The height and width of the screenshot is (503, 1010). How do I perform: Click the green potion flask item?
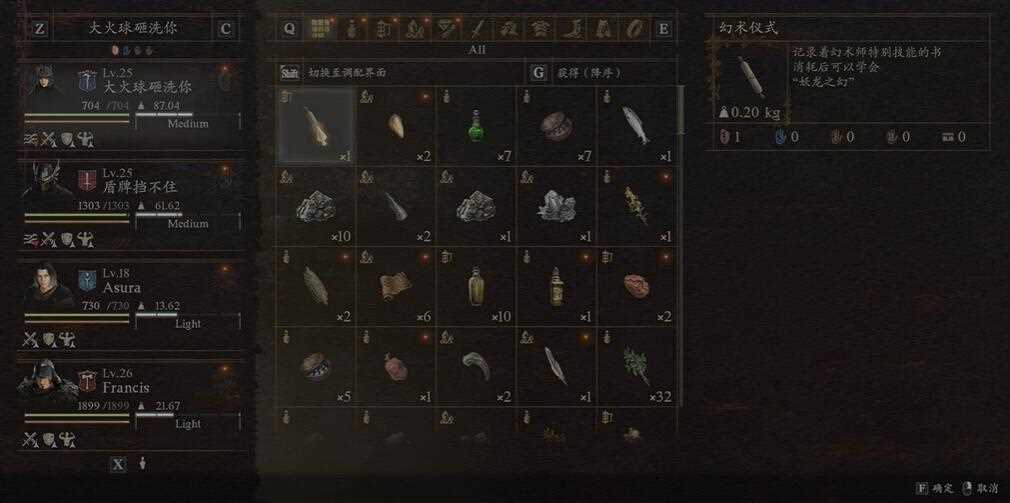click(x=476, y=126)
